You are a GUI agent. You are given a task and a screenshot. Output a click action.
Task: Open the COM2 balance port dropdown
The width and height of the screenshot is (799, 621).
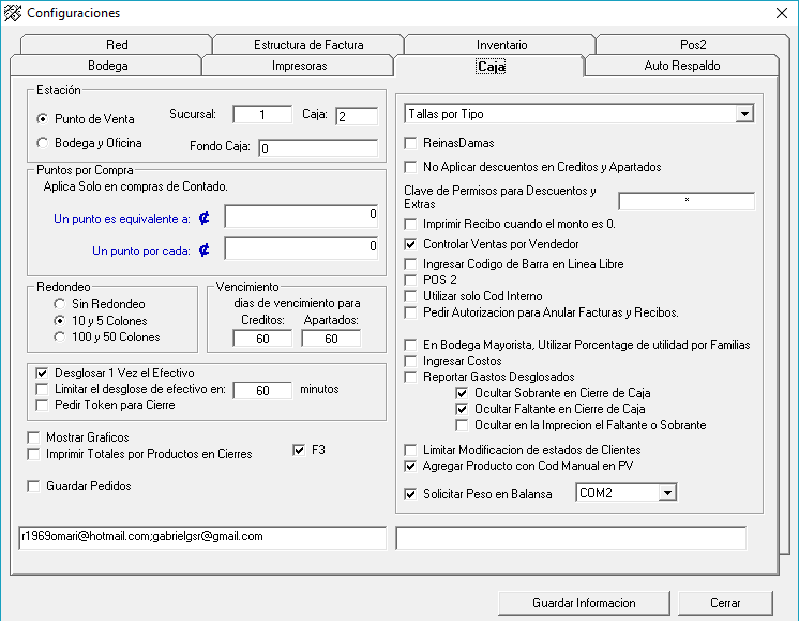[x=667, y=493]
